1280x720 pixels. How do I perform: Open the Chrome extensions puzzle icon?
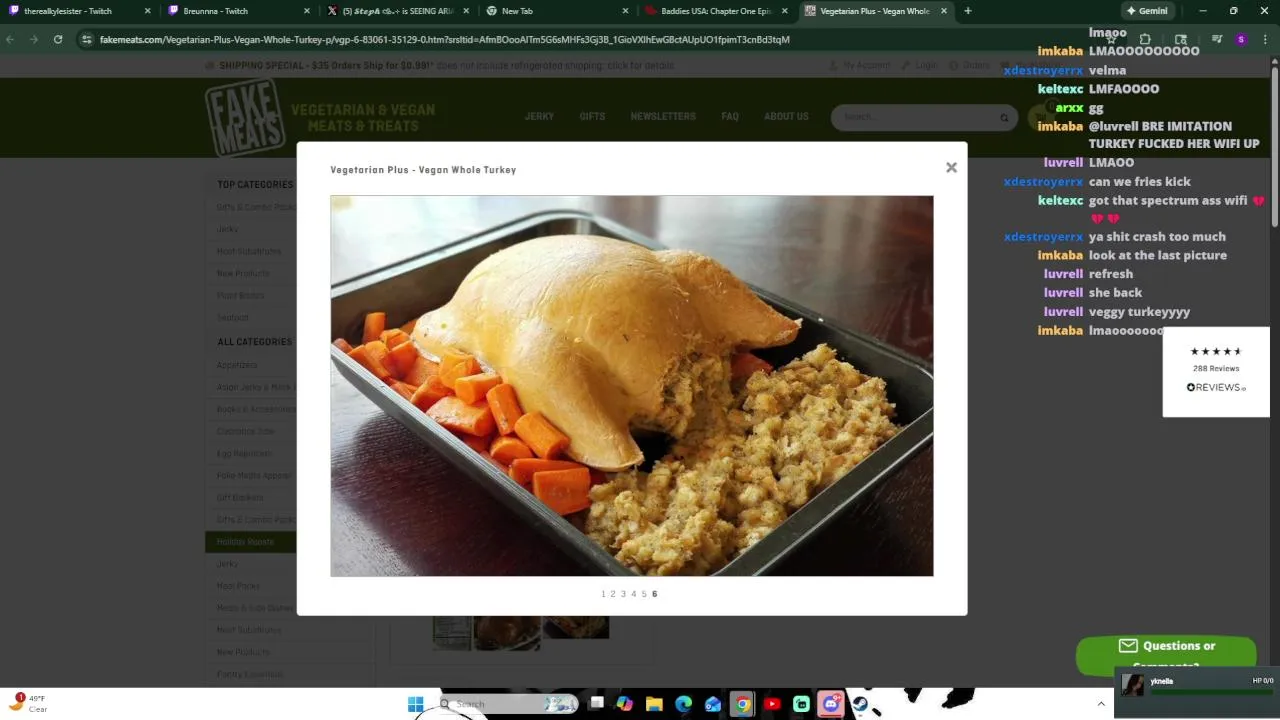click(1145, 39)
